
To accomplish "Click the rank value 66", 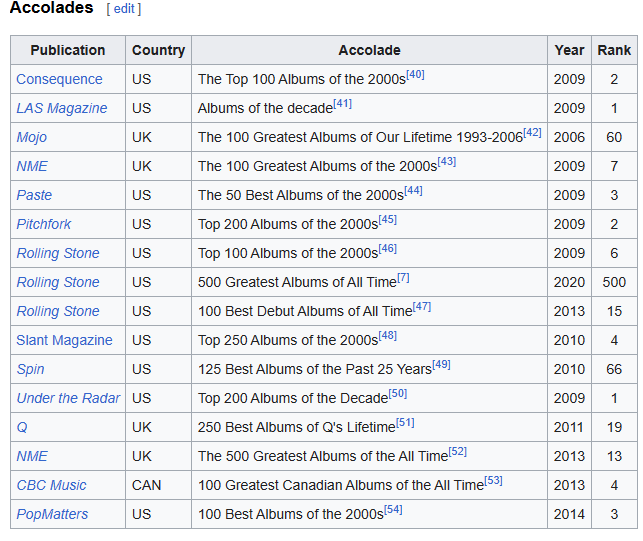I will [614, 369].
